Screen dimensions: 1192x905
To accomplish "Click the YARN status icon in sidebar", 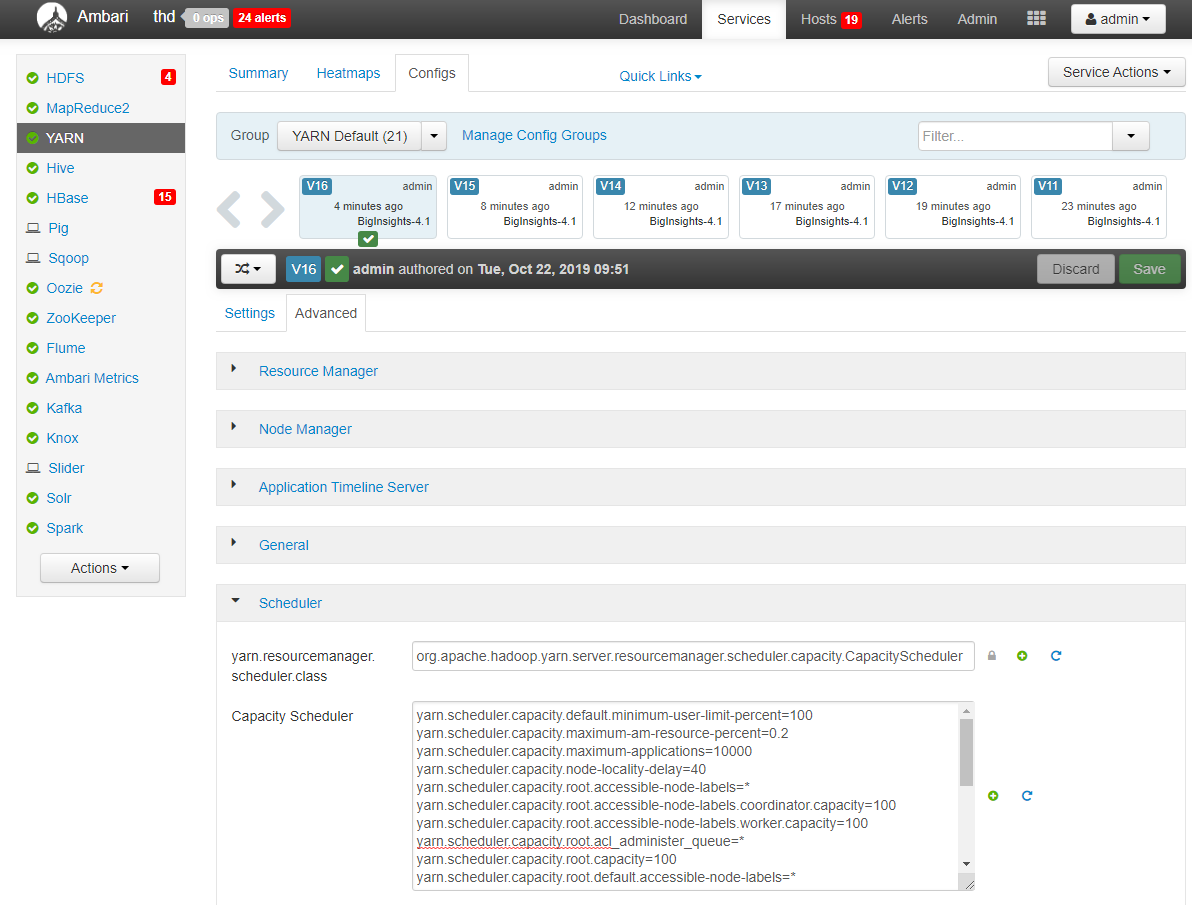I will coord(32,138).
